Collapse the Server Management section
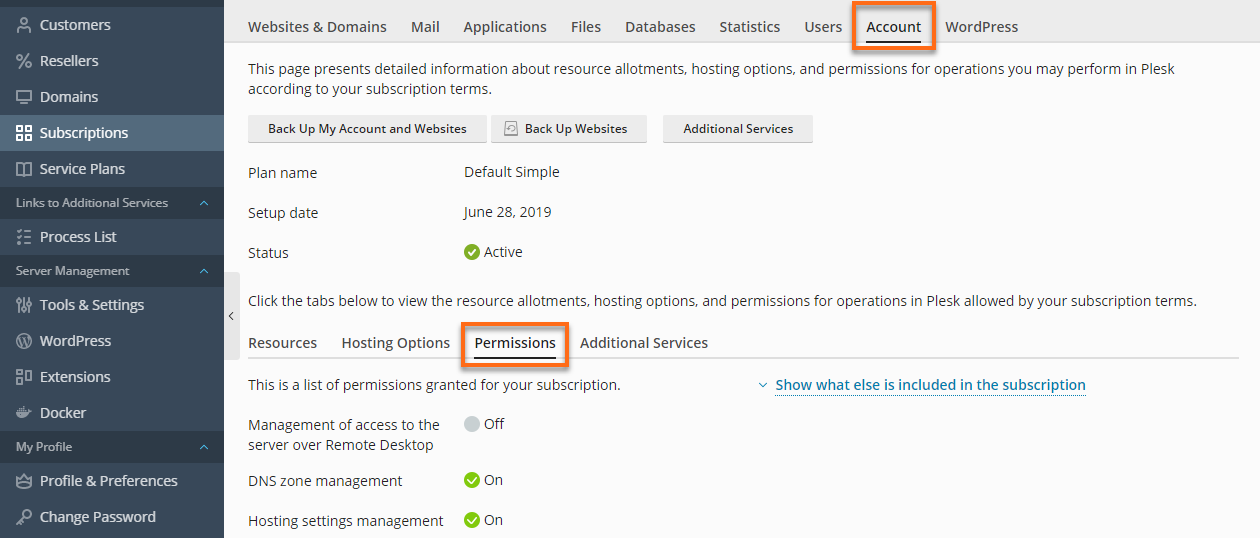This screenshot has height=538, width=1260. pyautogui.click(x=204, y=271)
